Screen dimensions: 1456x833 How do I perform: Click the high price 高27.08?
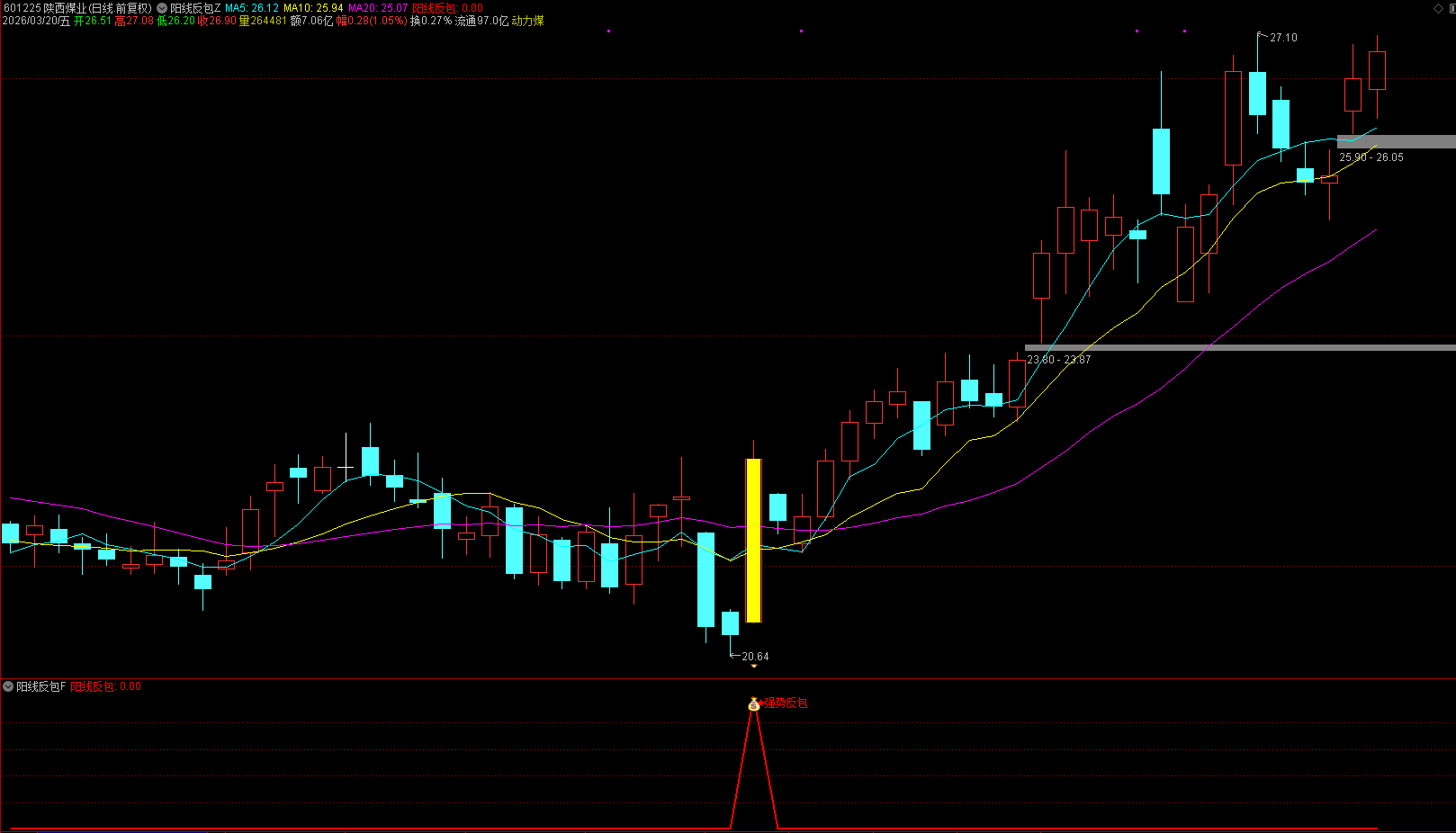click(134, 21)
